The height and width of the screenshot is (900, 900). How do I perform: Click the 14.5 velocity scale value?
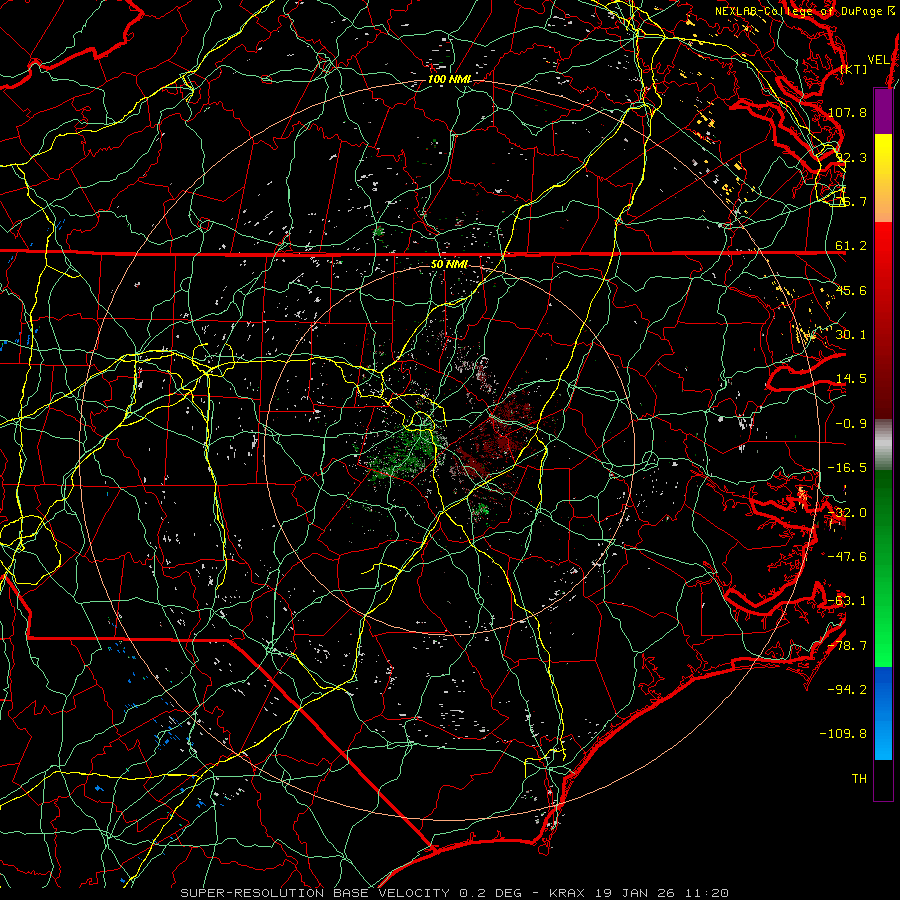point(851,379)
